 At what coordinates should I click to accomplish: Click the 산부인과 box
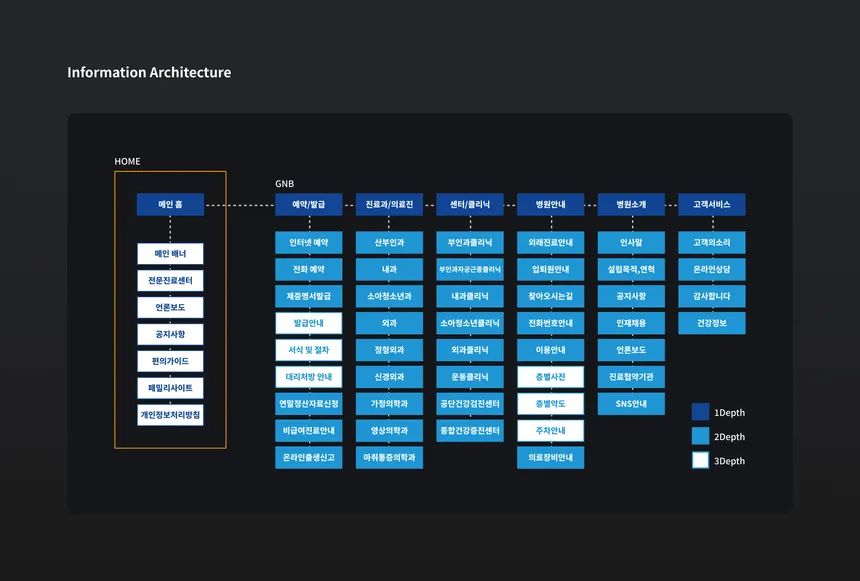(389, 242)
